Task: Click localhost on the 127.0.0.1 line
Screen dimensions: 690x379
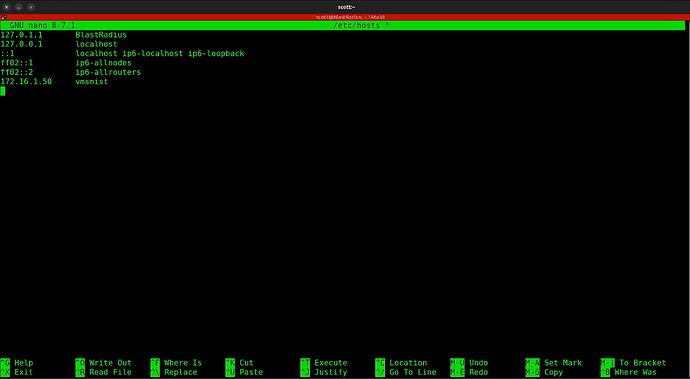Action: tap(96, 44)
